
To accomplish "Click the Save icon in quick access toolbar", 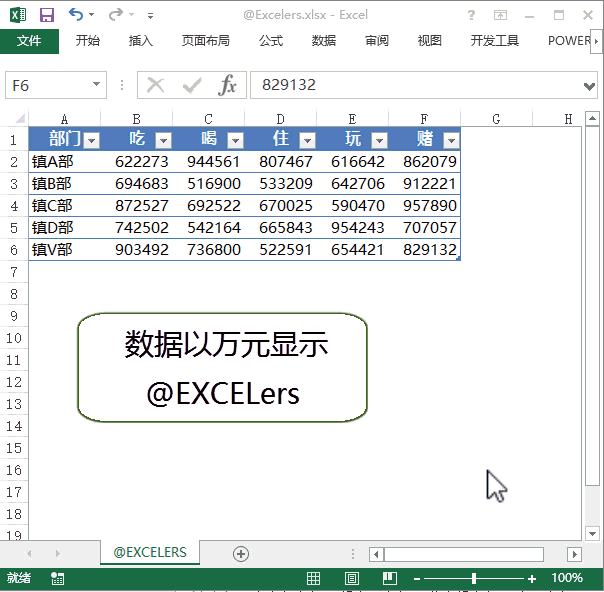I will pos(46,15).
